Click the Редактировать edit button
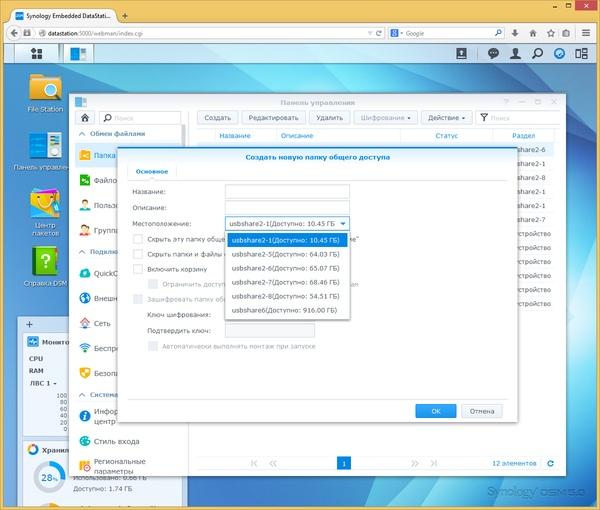 pyautogui.click(x=273, y=118)
